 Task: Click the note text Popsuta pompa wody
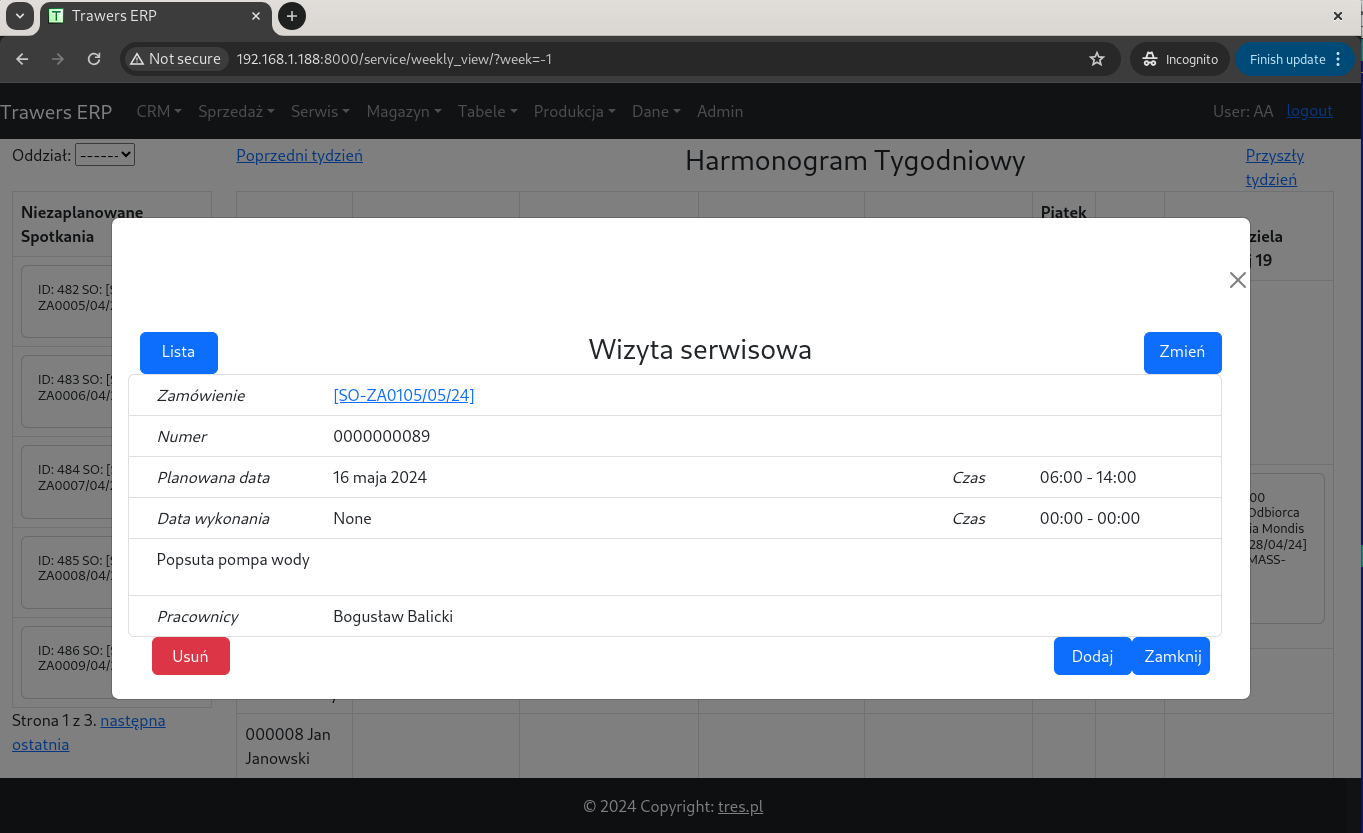(233, 559)
